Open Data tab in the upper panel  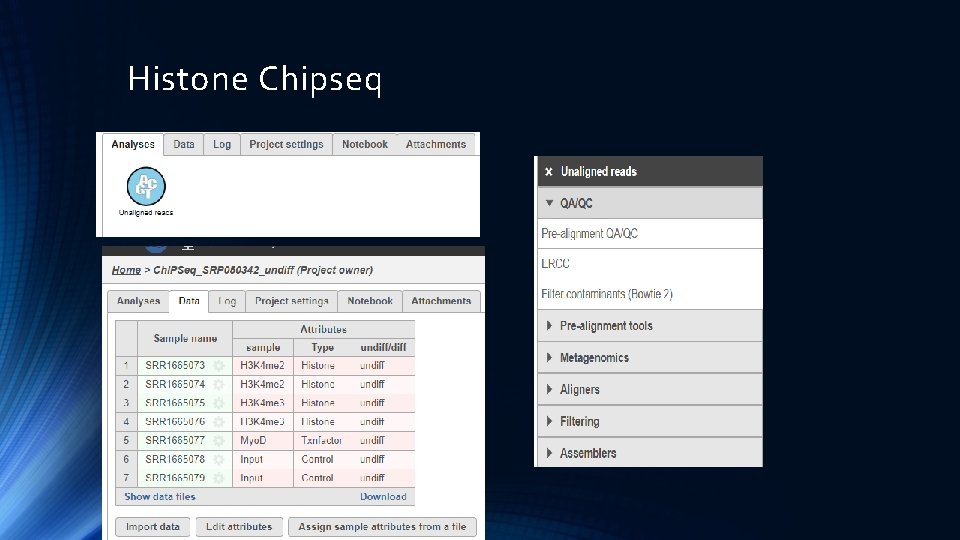coord(184,144)
